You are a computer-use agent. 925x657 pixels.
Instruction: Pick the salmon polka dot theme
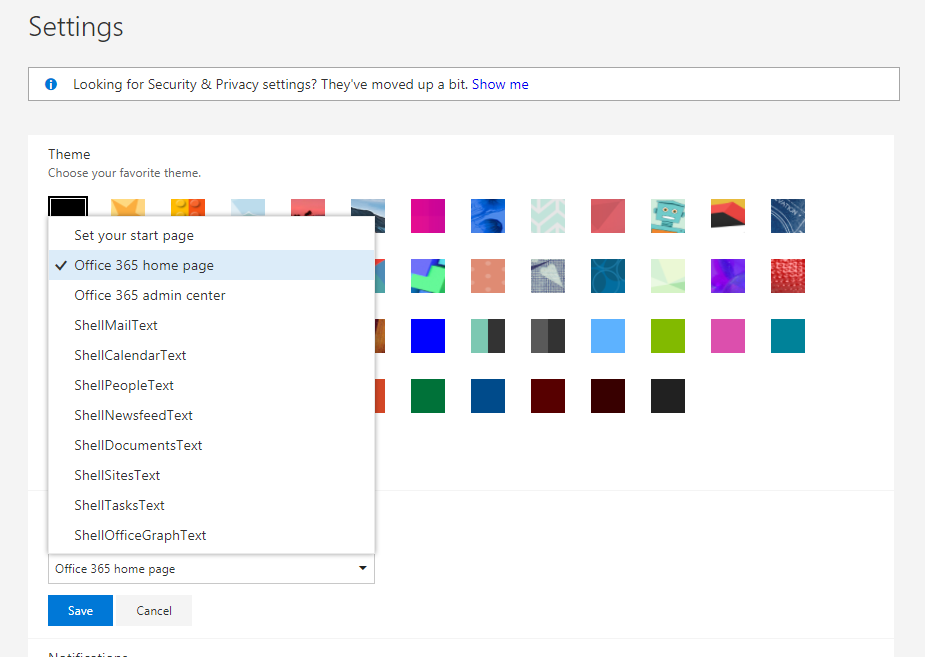(x=488, y=276)
